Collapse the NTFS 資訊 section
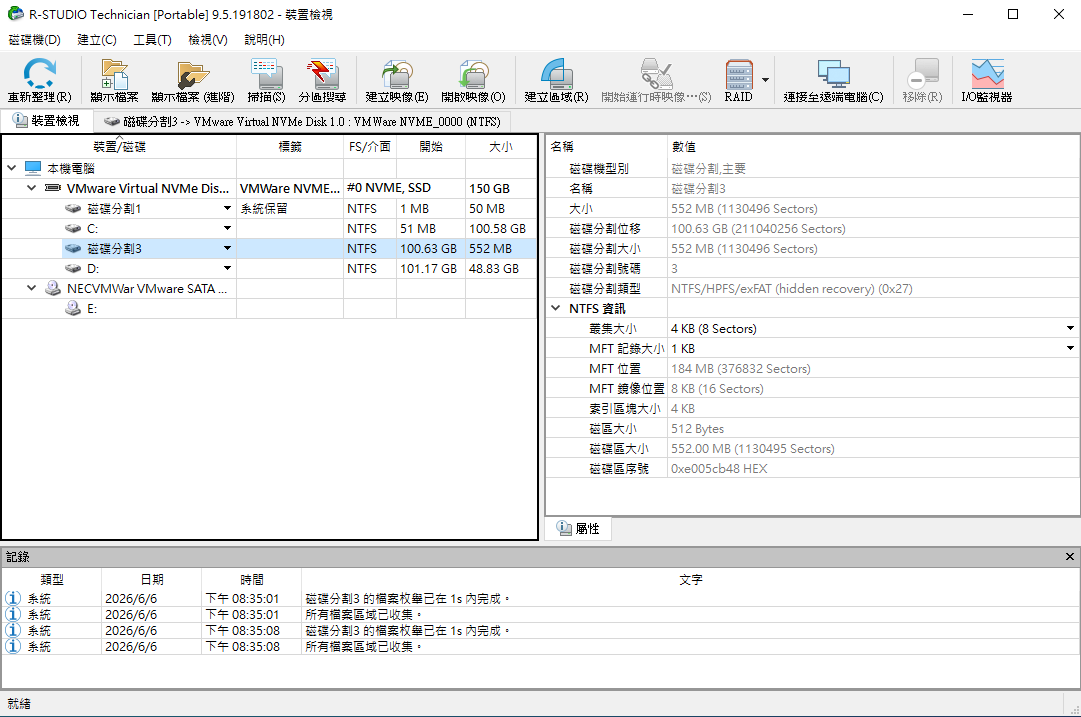The height and width of the screenshot is (717, 1081). [x=556, y=308]
